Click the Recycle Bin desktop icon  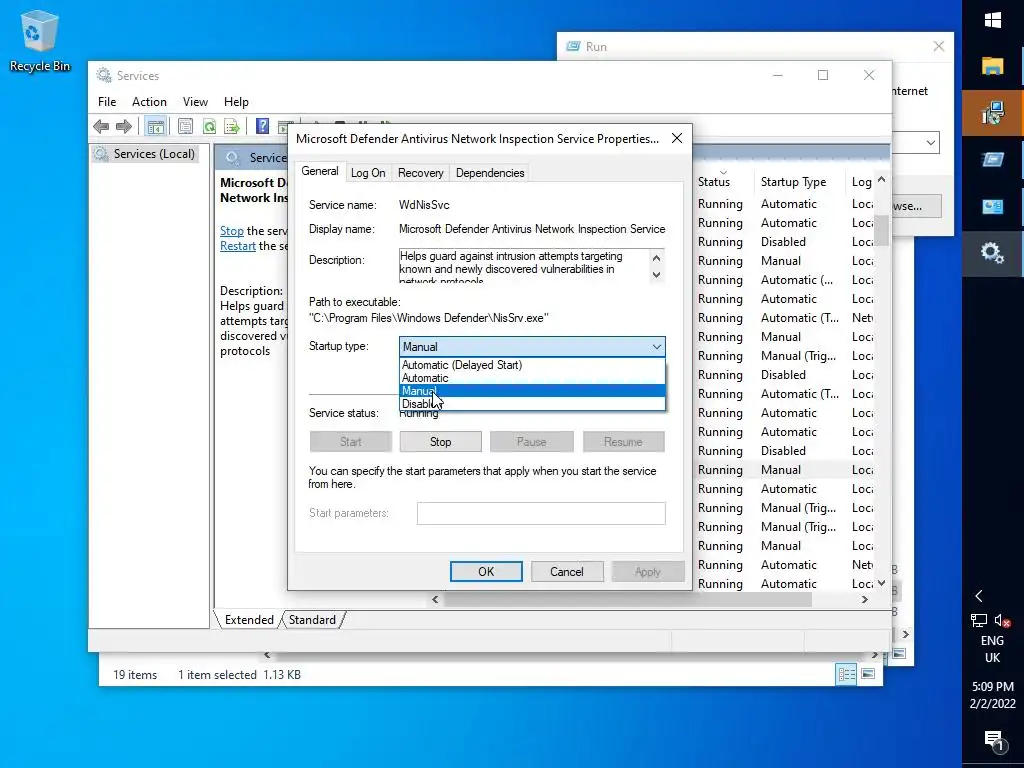pyautogui.click(x=40, y=40)
